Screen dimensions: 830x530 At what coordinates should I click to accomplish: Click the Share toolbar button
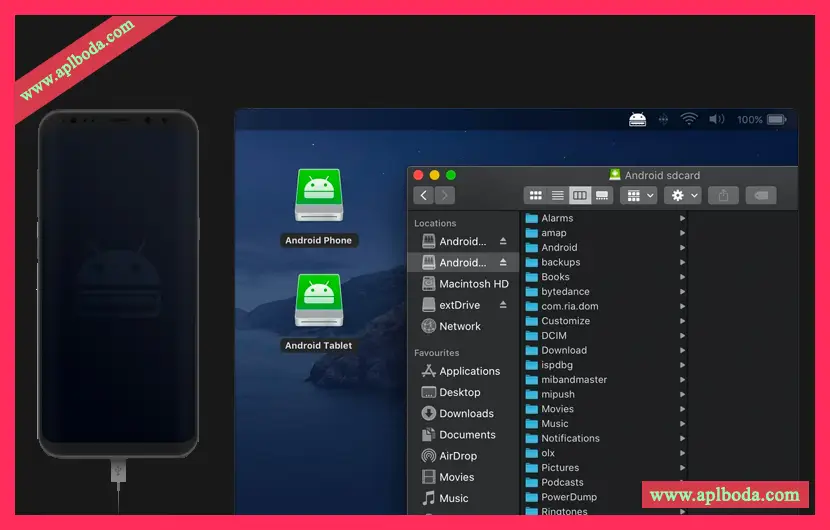(x=723, y=195)
